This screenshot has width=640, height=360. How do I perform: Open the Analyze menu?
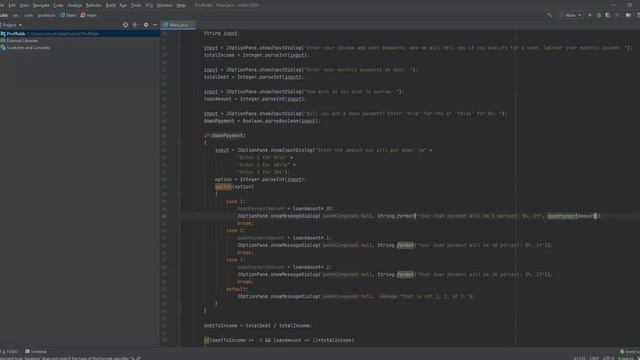coord(75,5)
